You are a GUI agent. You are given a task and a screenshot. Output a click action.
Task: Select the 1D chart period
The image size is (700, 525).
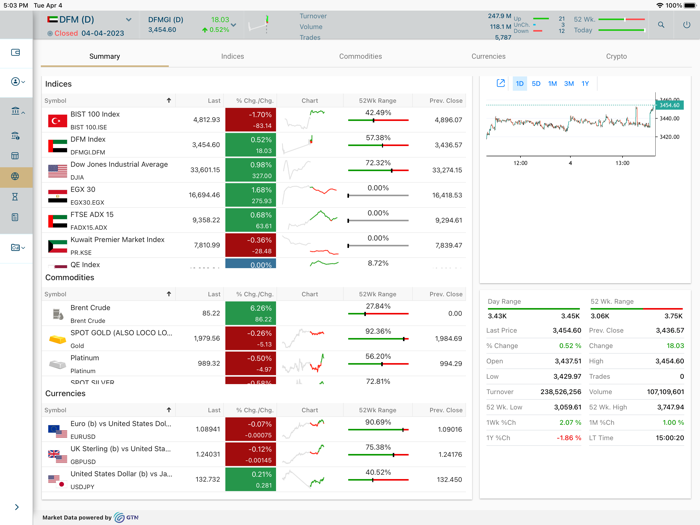[x=520, y=83]
